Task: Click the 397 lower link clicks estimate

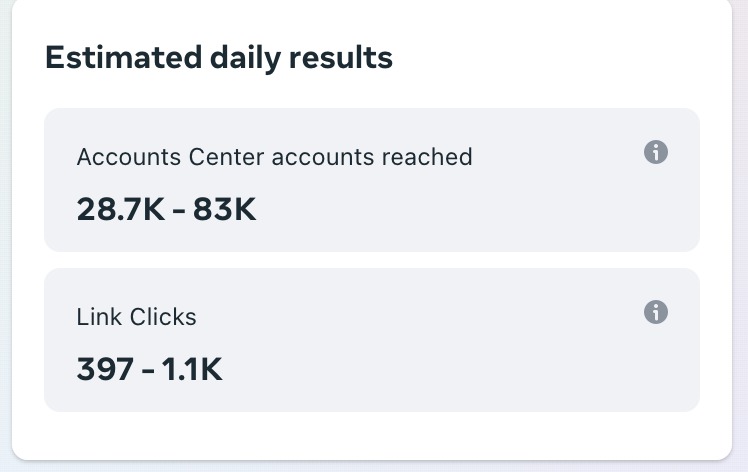Action: [105, 369]
